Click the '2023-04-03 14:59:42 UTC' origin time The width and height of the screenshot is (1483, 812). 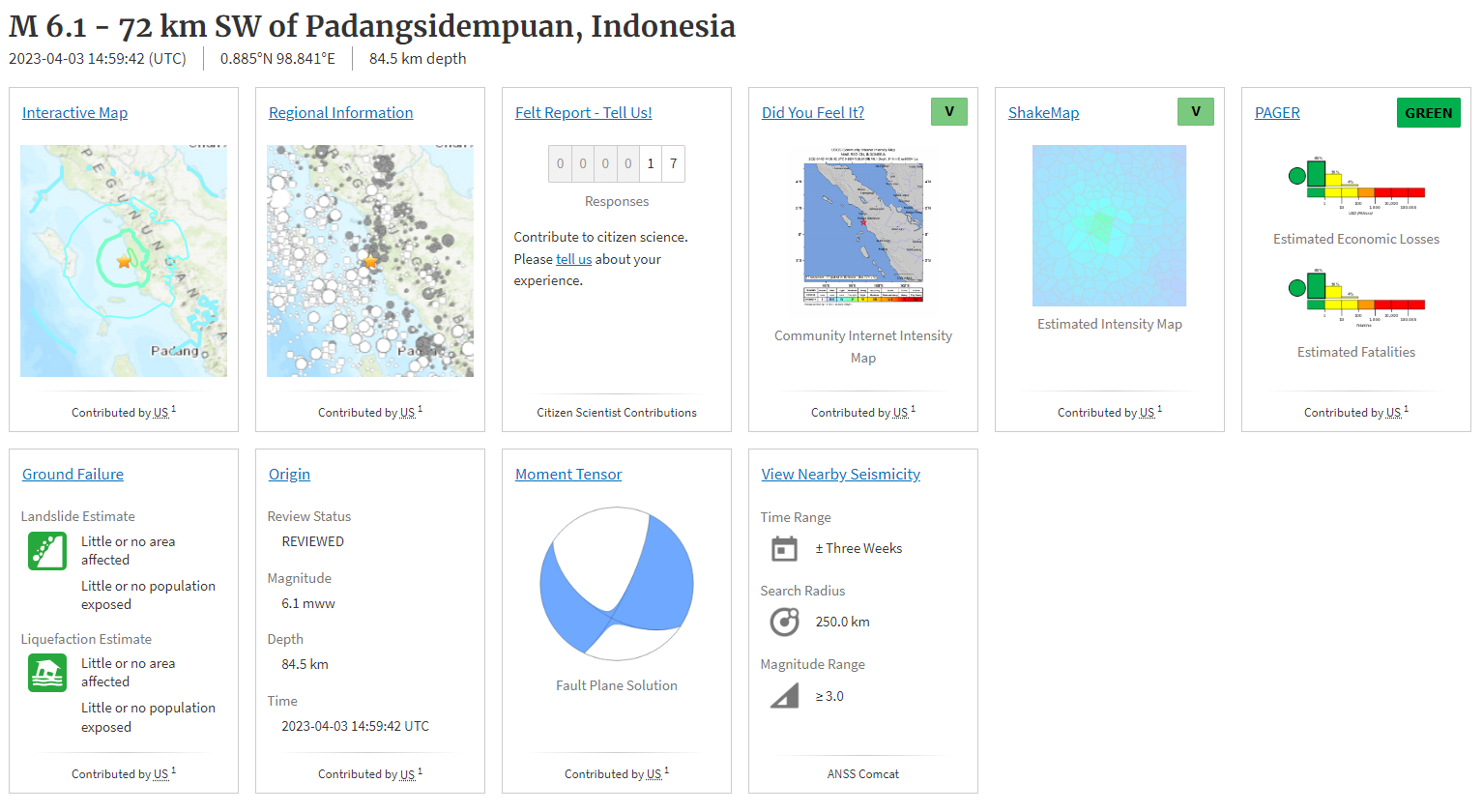click(355, 727)
